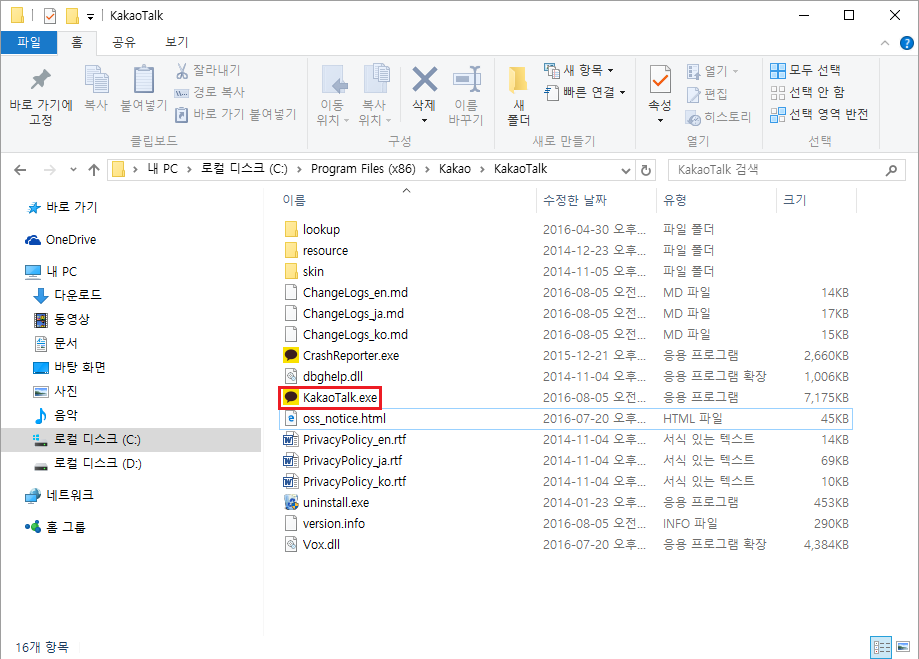Click the Paste (붙여넣기) ribbon icon
This screenshot has height=659, width=919.
(x=144, y=80)
